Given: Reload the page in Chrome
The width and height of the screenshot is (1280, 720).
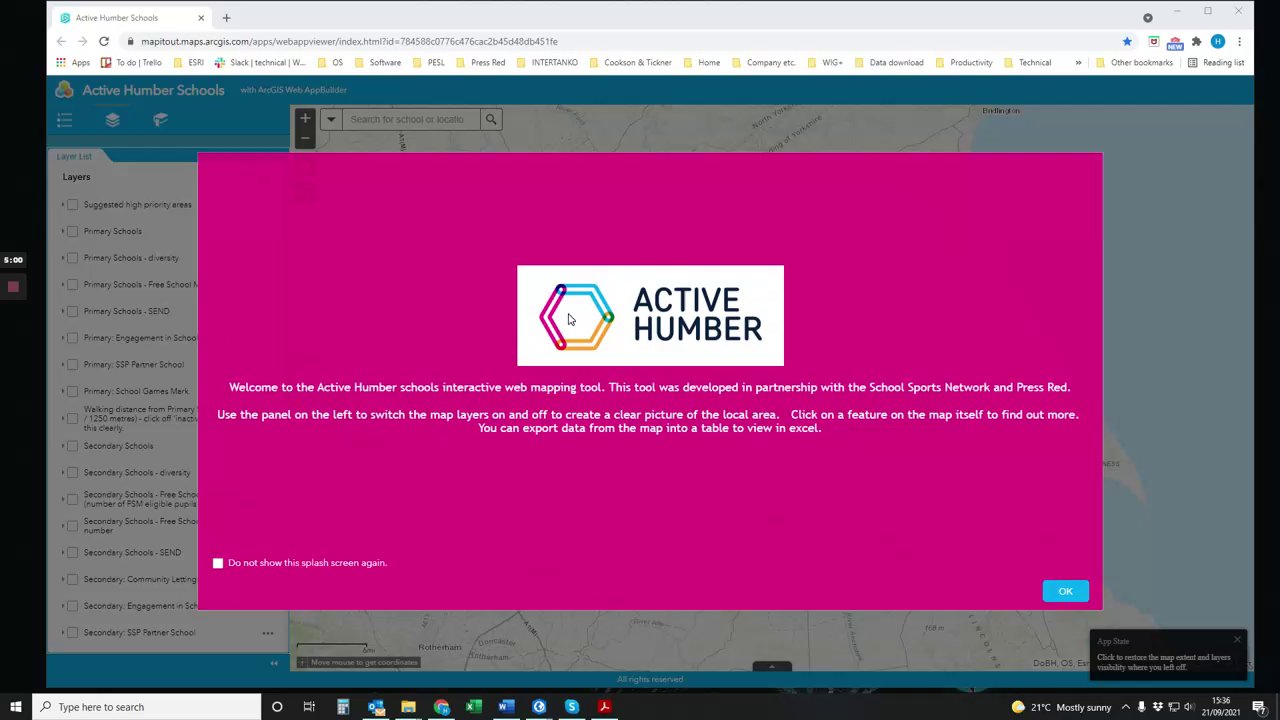Looking at the screenshot, I should click(x=104, y=41).
